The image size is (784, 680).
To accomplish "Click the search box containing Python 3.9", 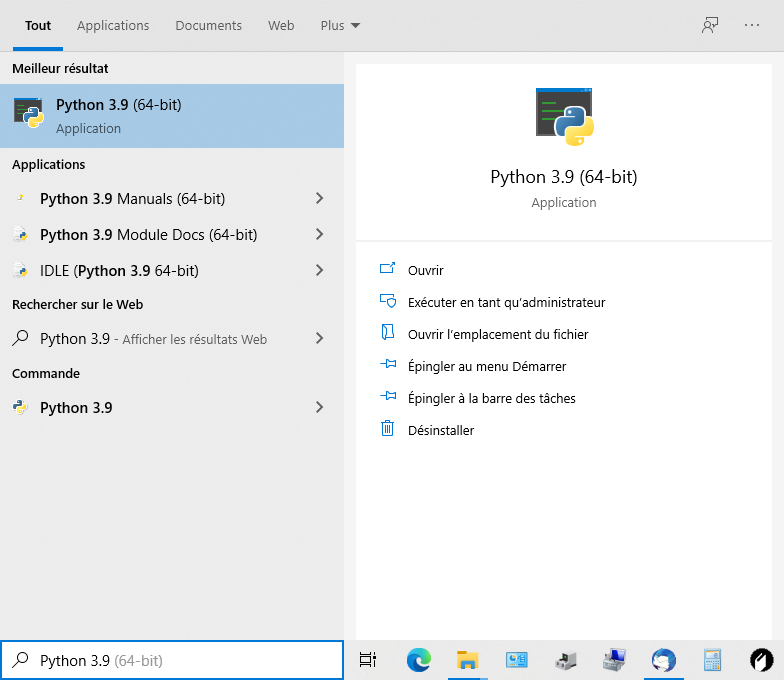I will [172, 660].
